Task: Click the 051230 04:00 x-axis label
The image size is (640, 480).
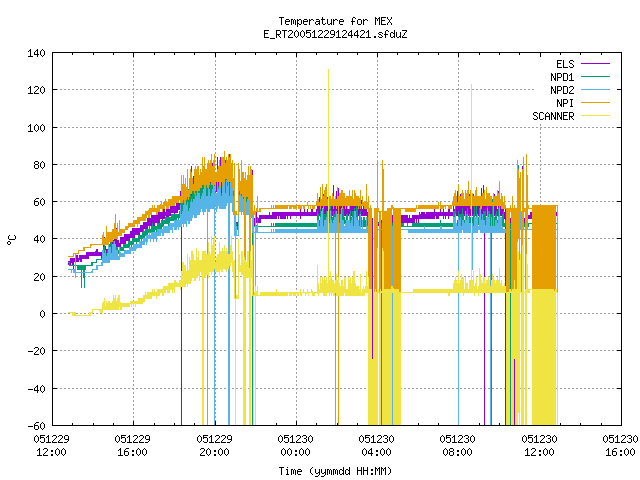Action: coord(376,445)
